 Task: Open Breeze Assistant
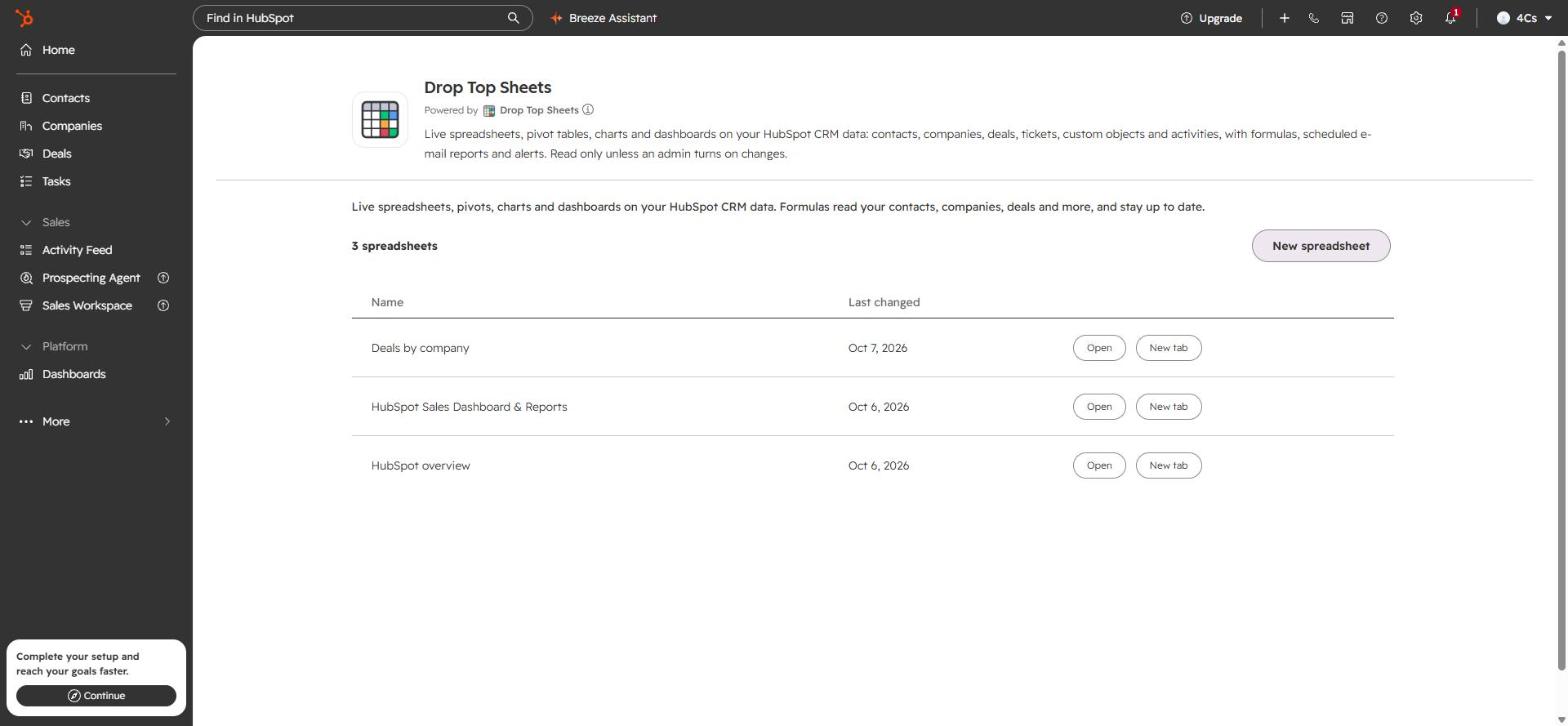604,18
